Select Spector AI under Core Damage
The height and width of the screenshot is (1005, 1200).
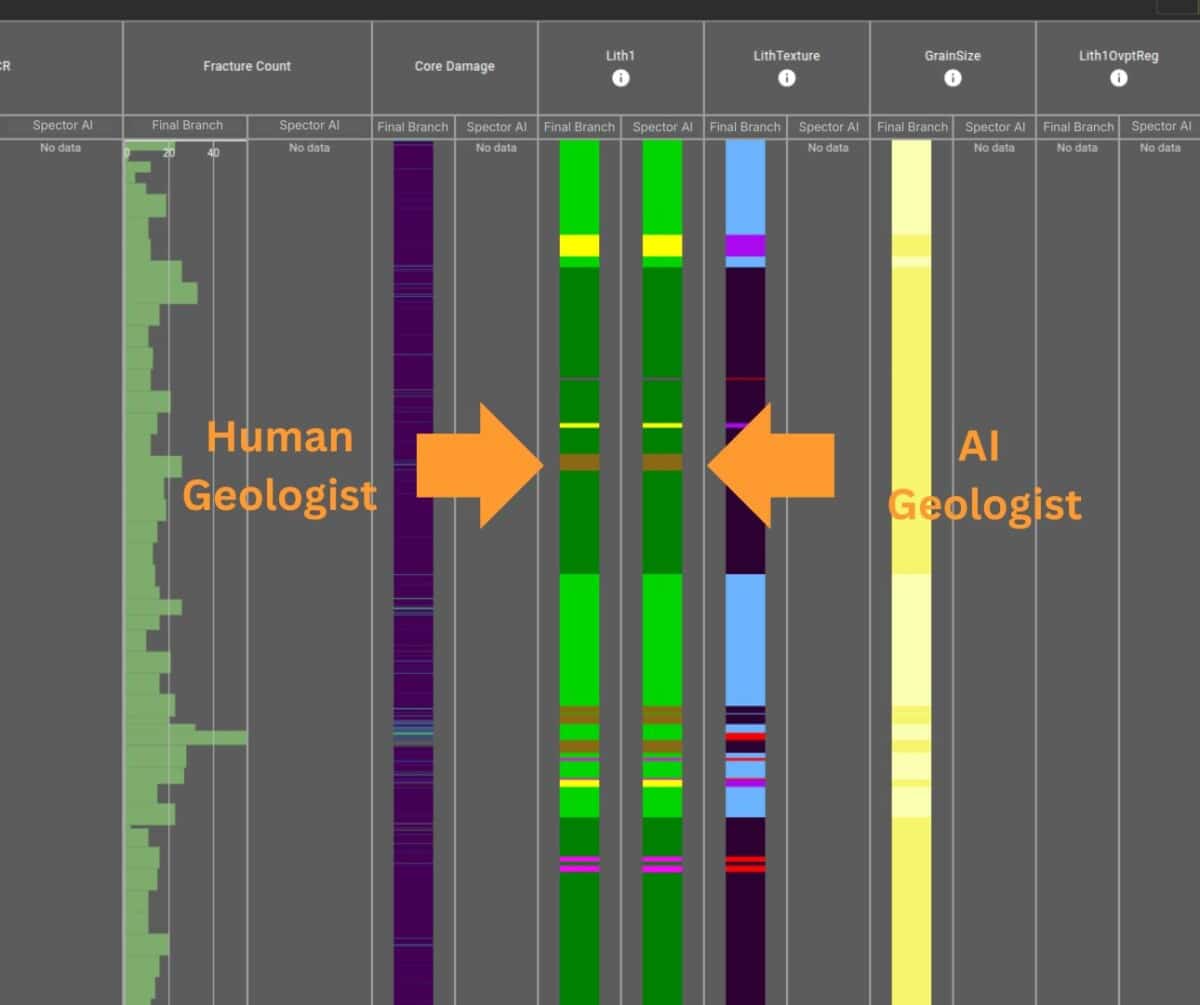point(496,127)
